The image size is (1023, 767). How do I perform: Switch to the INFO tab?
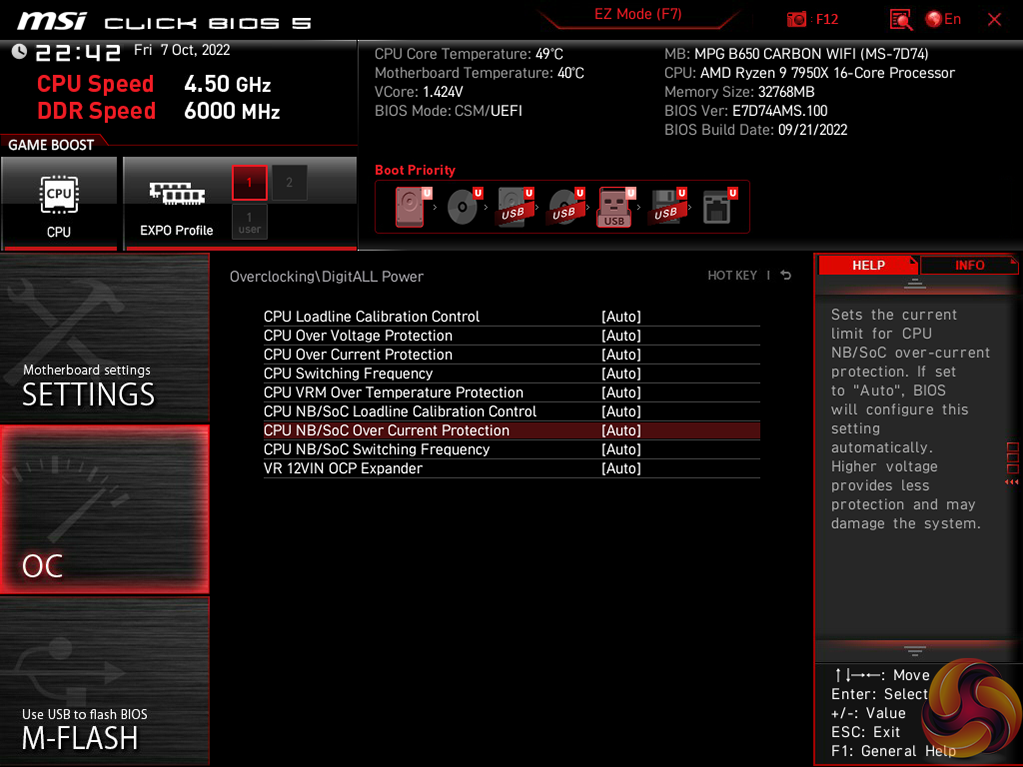970,265
